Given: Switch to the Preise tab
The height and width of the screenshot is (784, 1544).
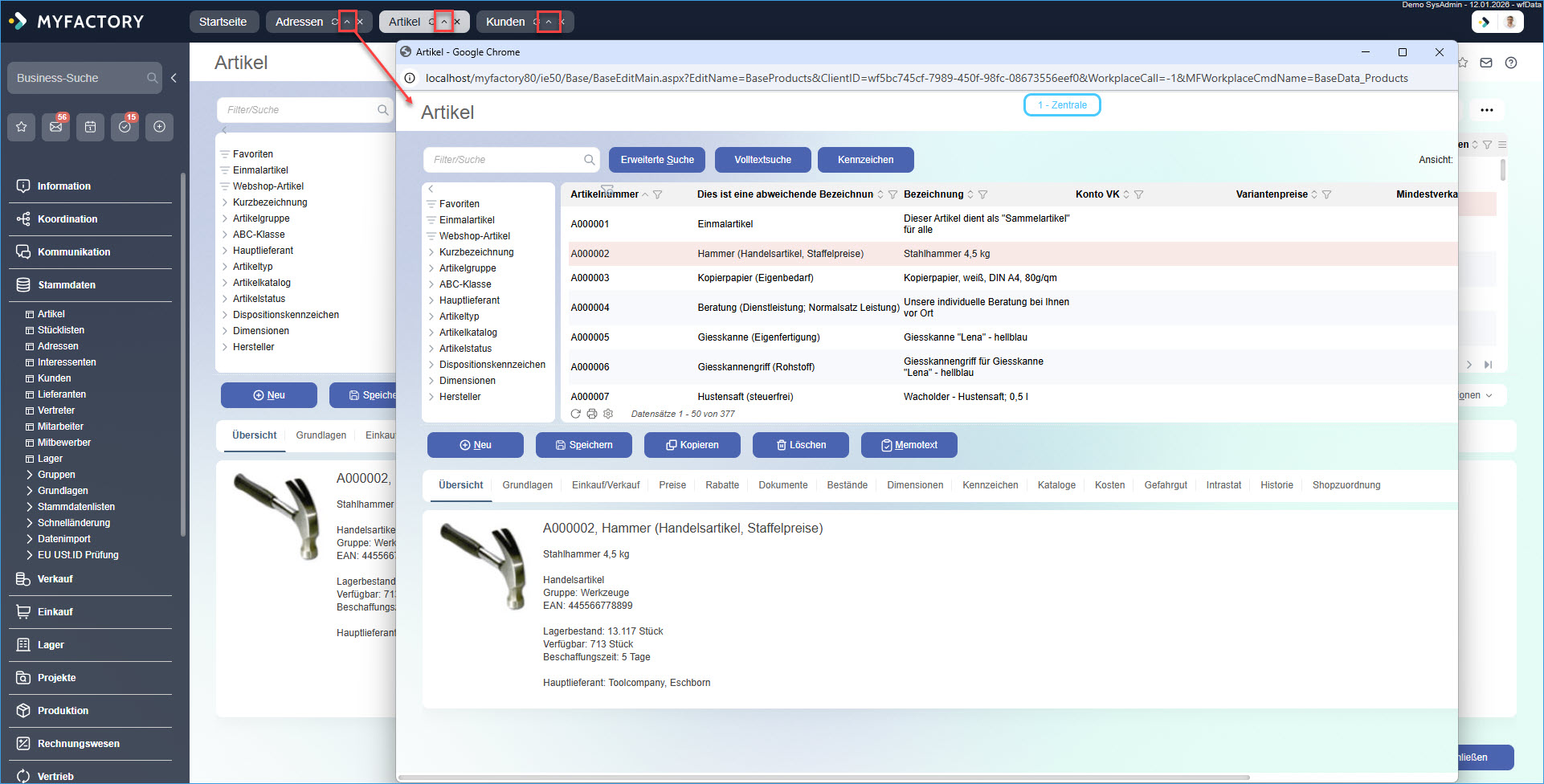Looking at the screenshot, I should click(672, 485).
